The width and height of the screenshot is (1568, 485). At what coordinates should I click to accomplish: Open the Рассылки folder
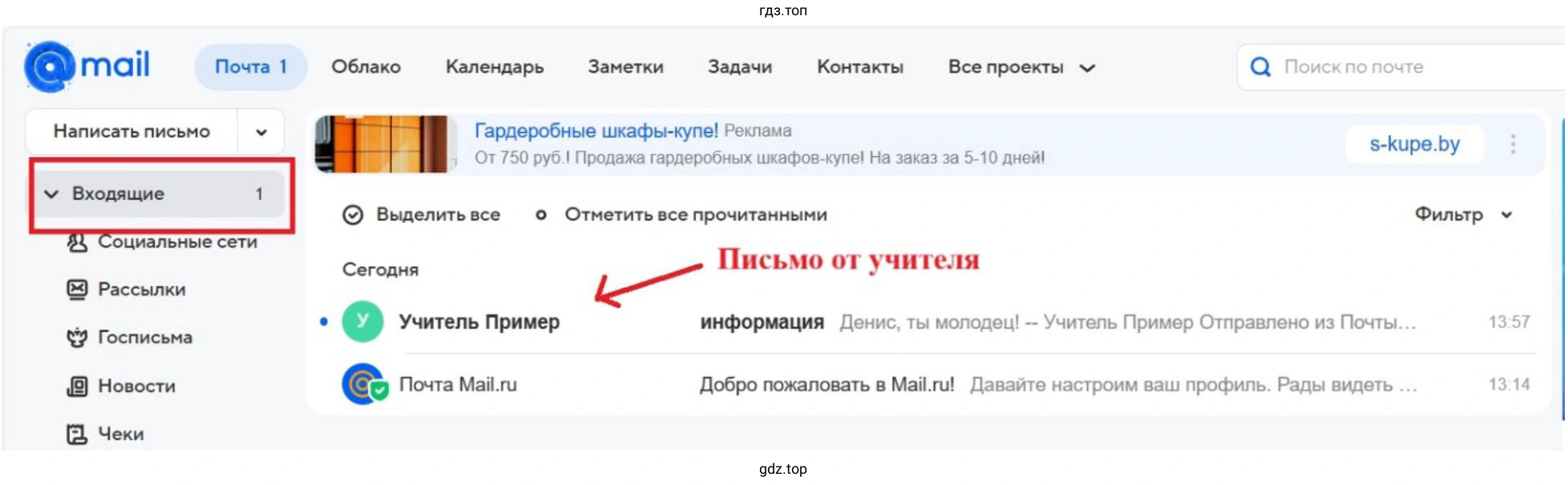[x=142, y=289]
